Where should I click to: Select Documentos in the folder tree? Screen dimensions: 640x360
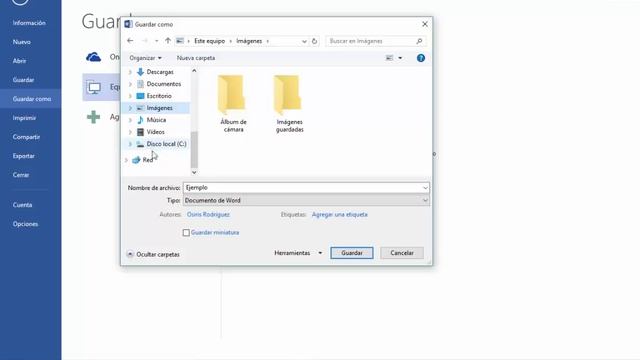tap(164, 84)
